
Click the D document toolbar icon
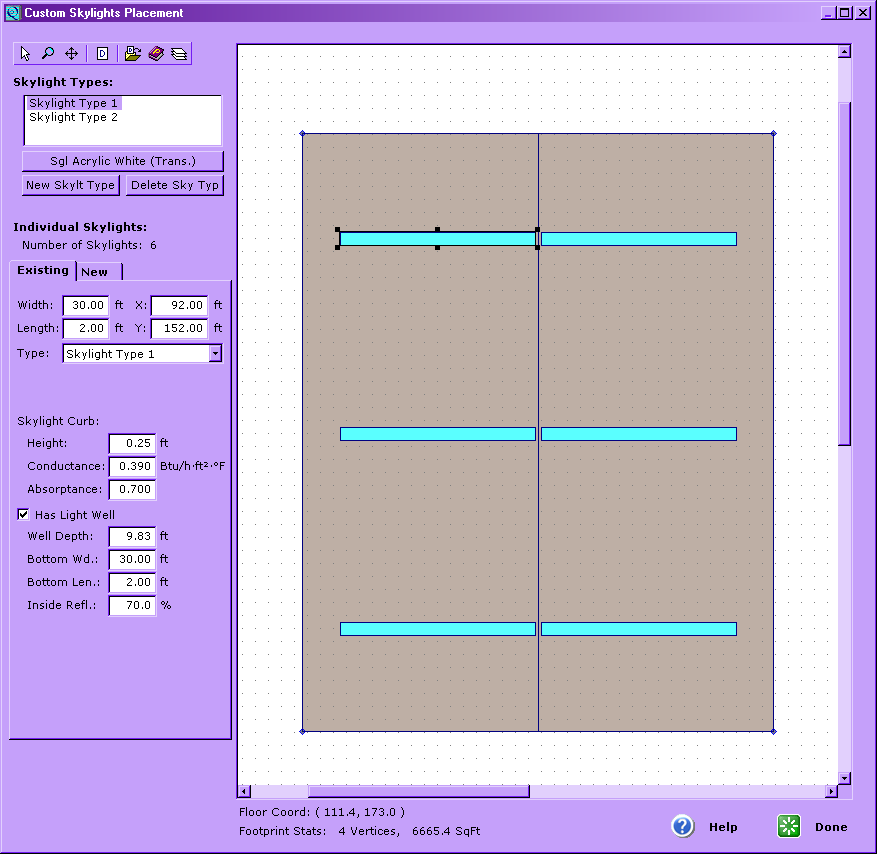(102, 54)
